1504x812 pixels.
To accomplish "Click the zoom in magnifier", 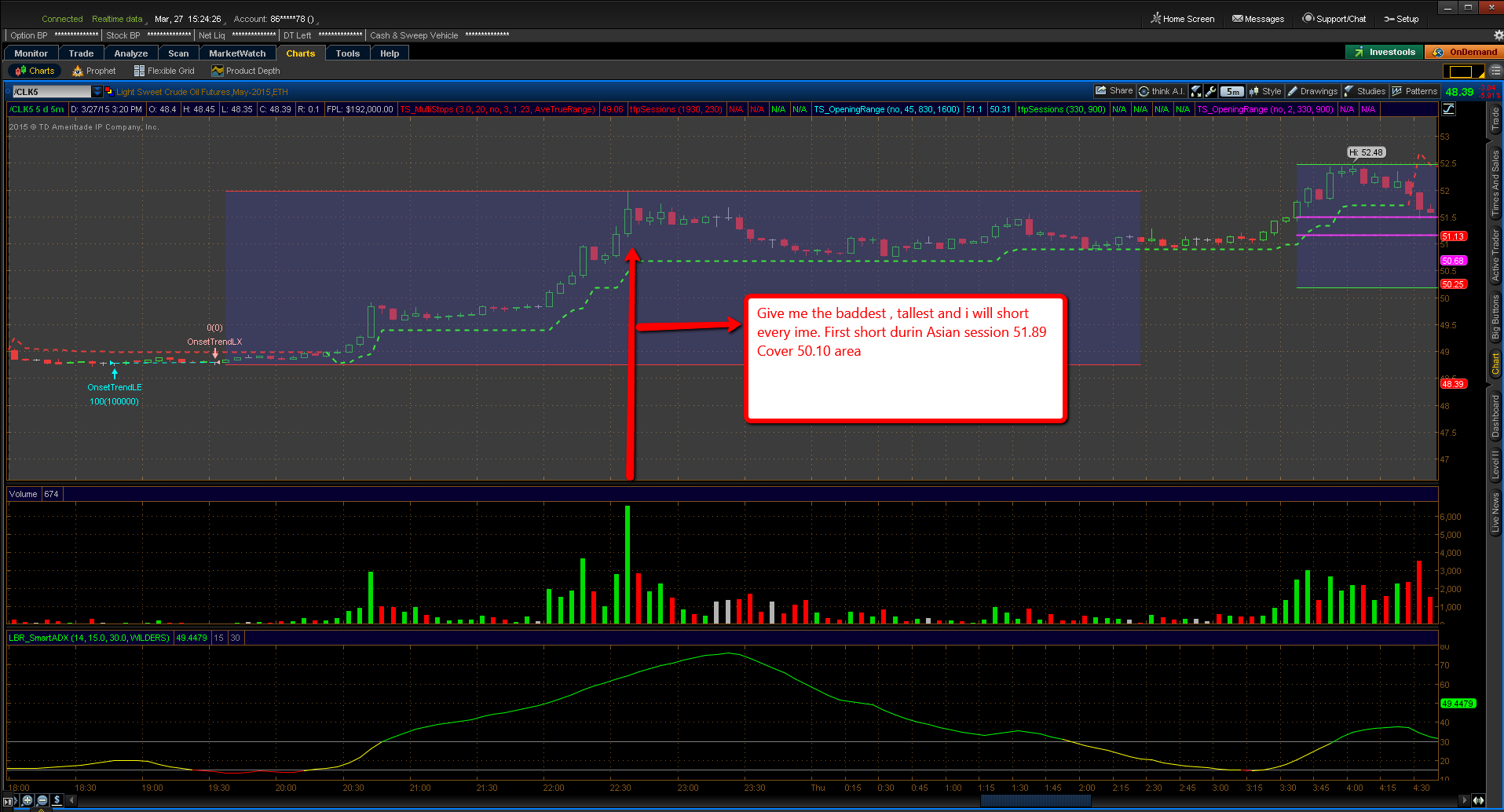I will [x=27, y=800].
